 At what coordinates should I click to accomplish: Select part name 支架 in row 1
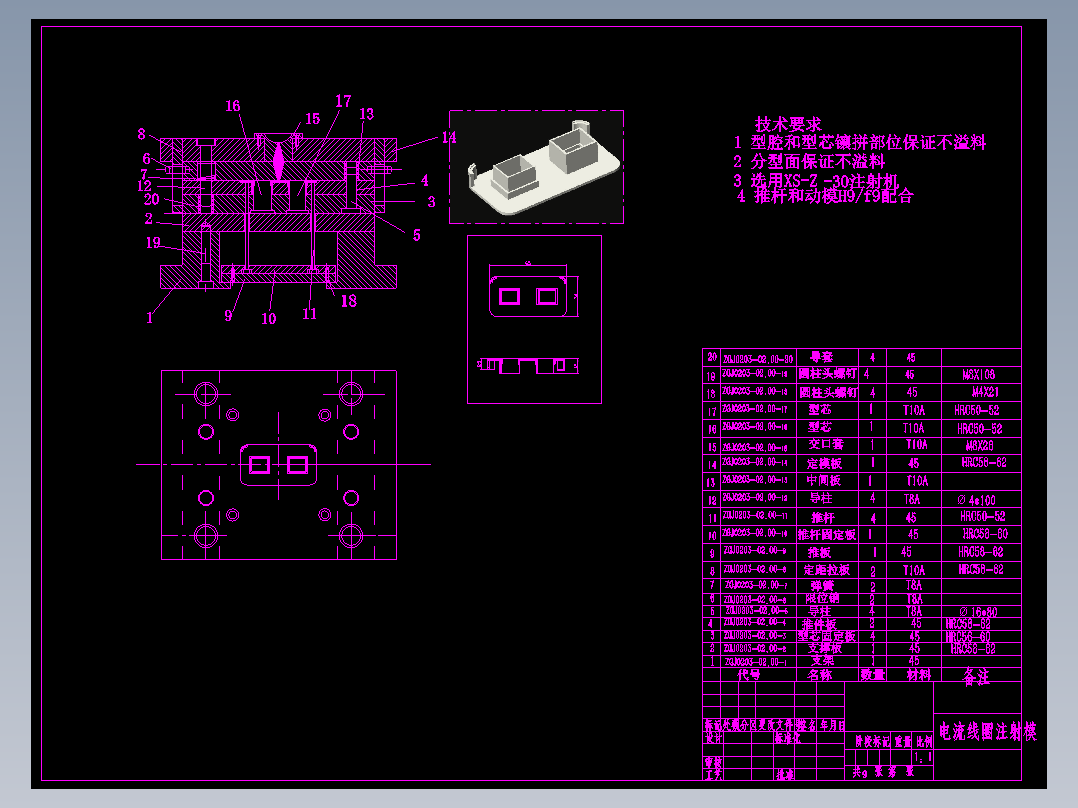(822, 661)
